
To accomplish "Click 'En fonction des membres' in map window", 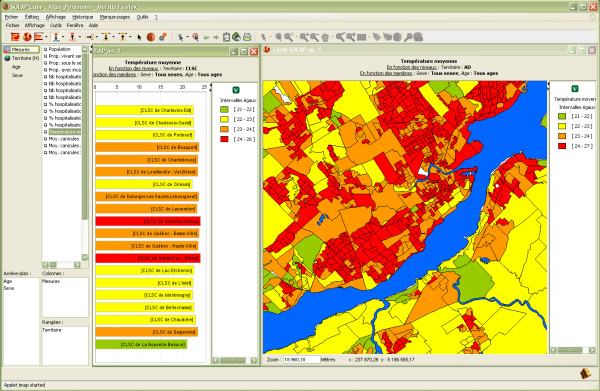I will tap(386, 73).
